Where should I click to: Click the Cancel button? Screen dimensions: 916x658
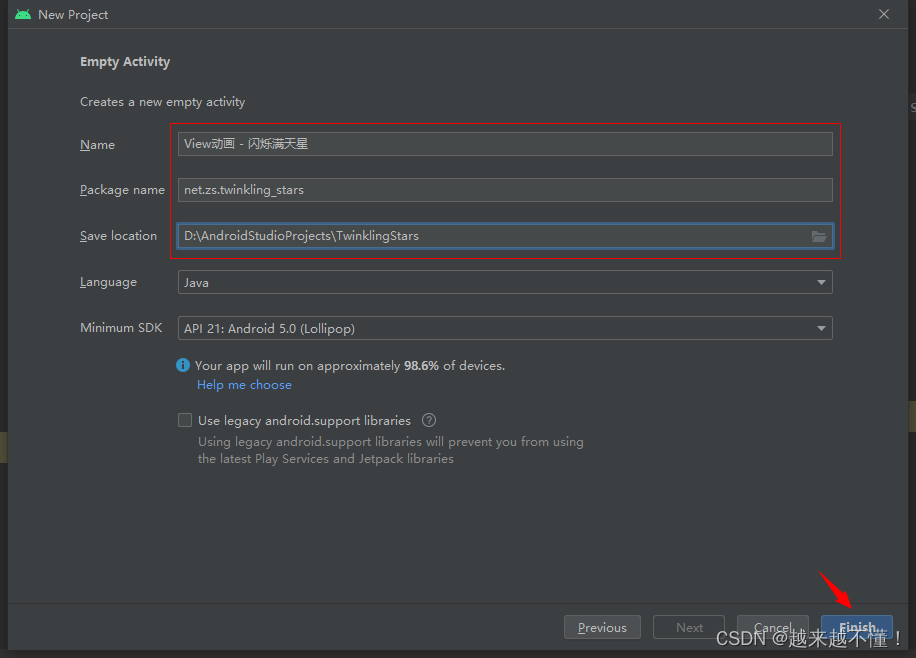click(x=772, y=627)
